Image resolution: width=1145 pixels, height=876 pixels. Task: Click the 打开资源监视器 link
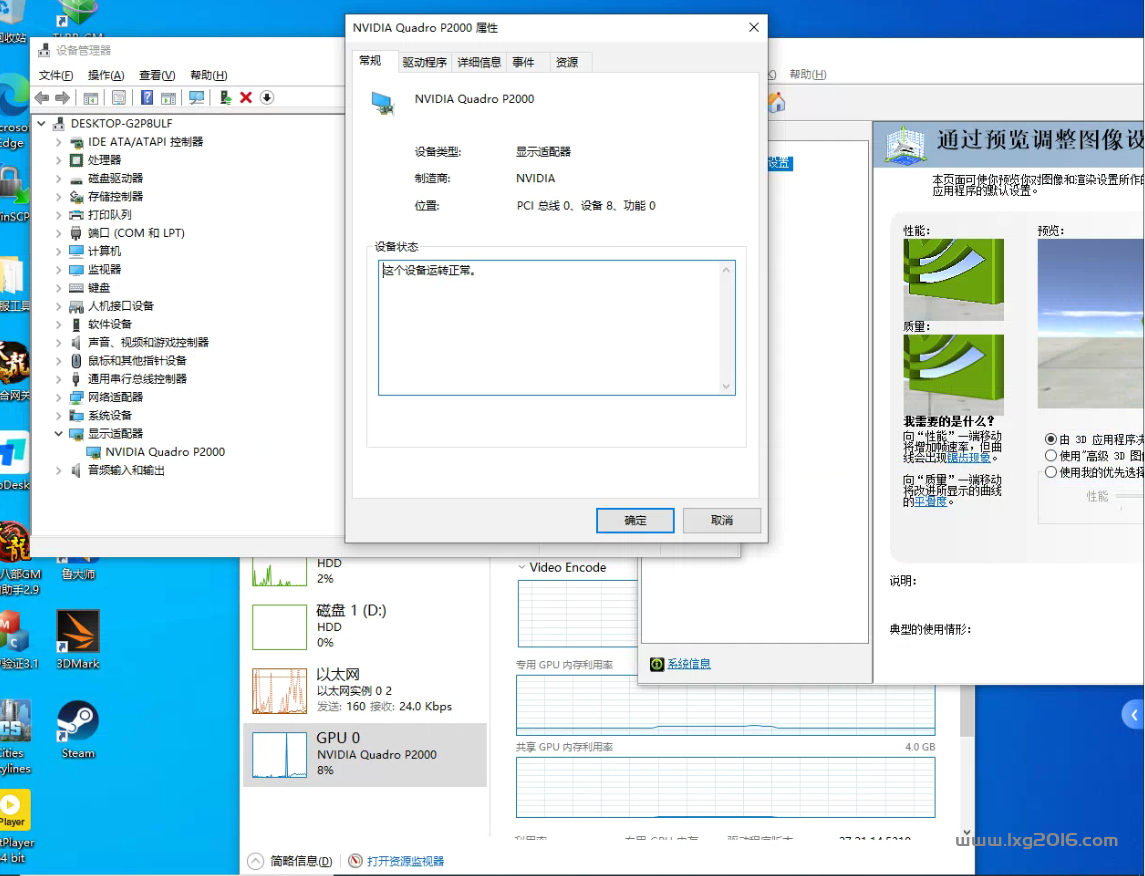(405, 861)
